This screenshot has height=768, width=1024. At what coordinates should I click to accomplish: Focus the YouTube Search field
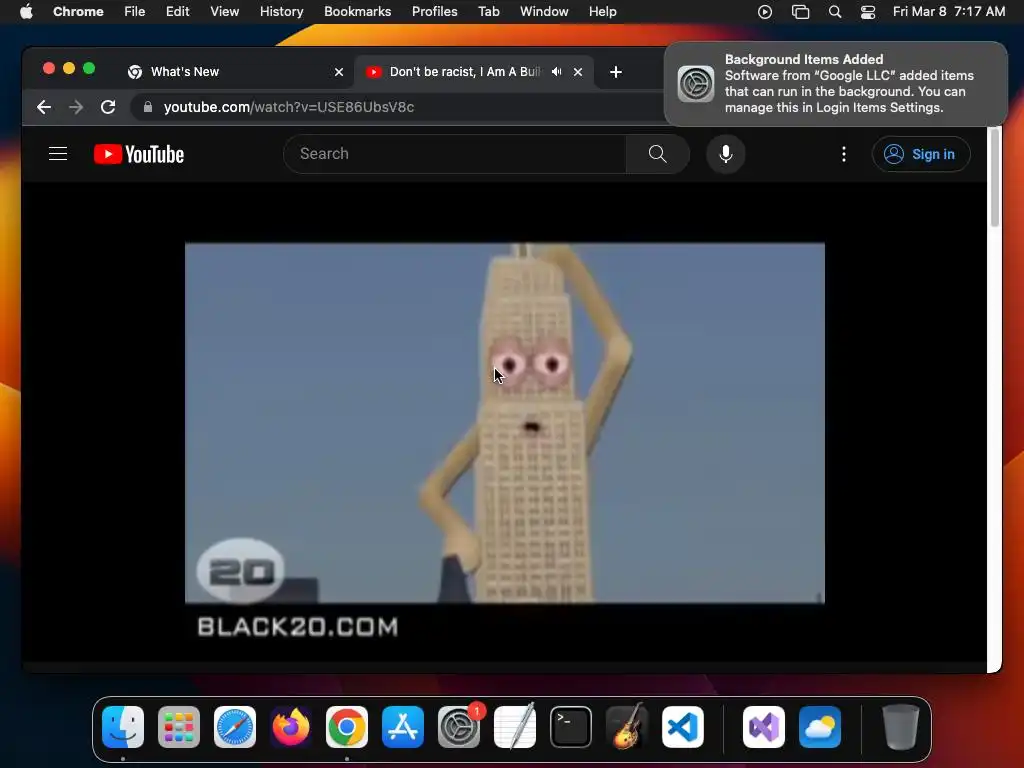click(x=455, y=154)
